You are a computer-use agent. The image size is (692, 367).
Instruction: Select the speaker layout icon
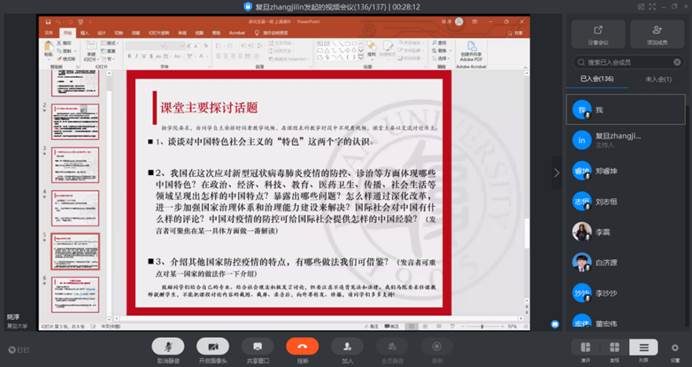[x=586, y=348]
